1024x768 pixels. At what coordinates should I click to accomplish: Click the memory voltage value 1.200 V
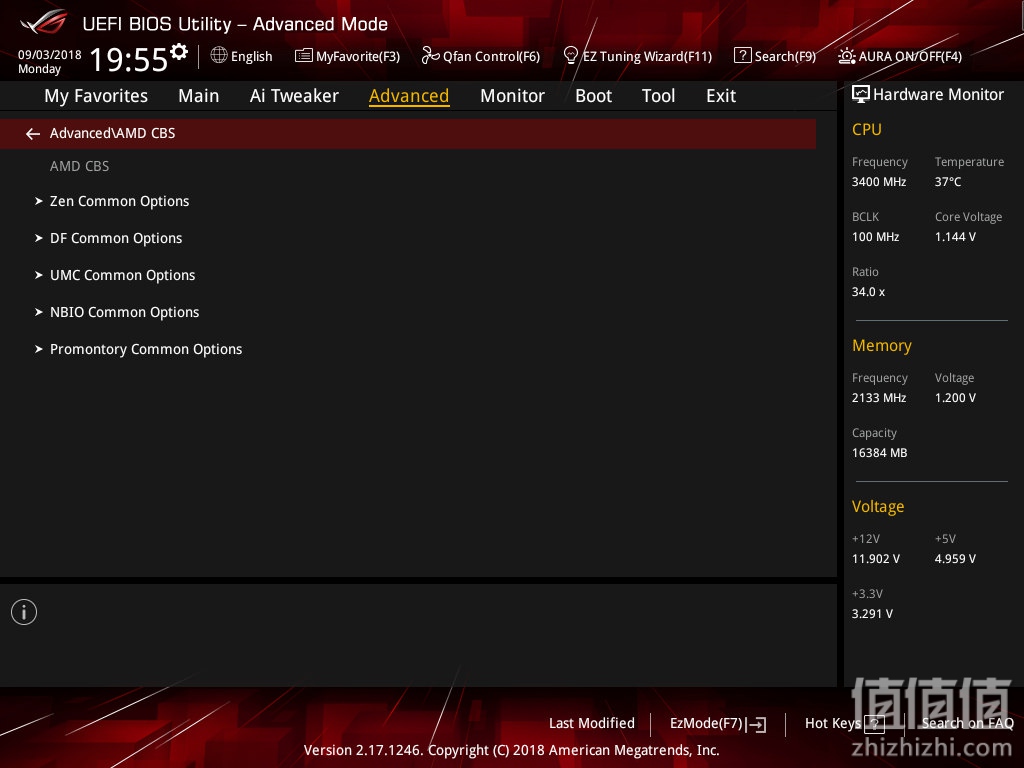pos(955,398)
